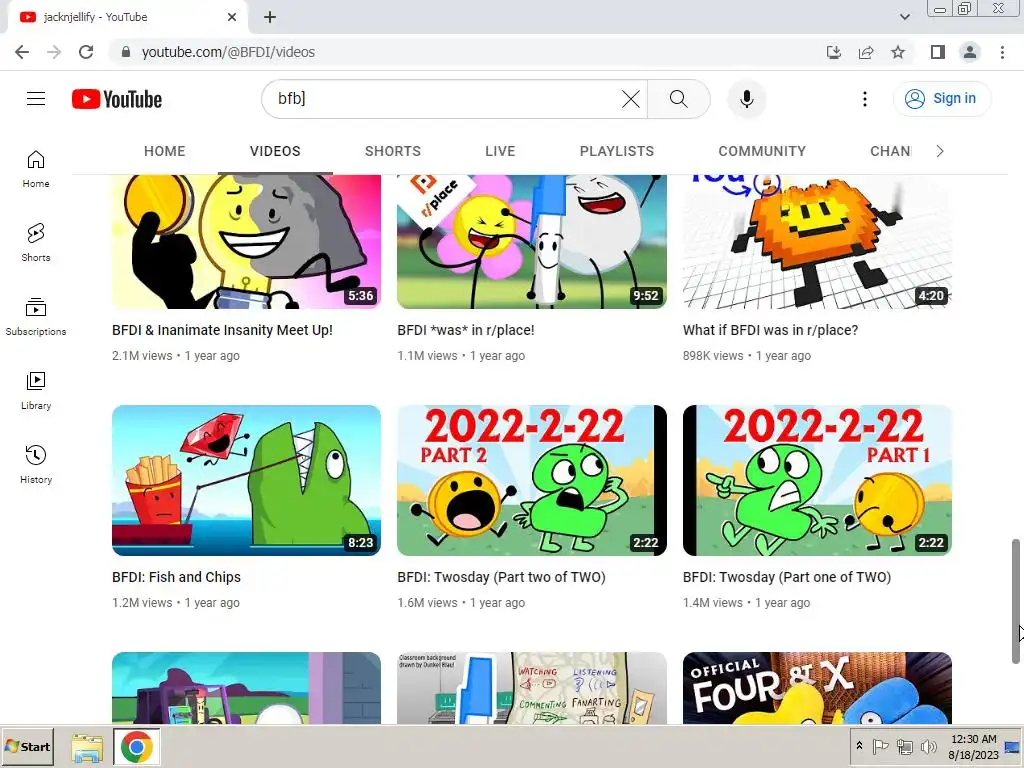Click the browser forward arrow
The height and width of the screenshot is (768, 1024).
54,52
